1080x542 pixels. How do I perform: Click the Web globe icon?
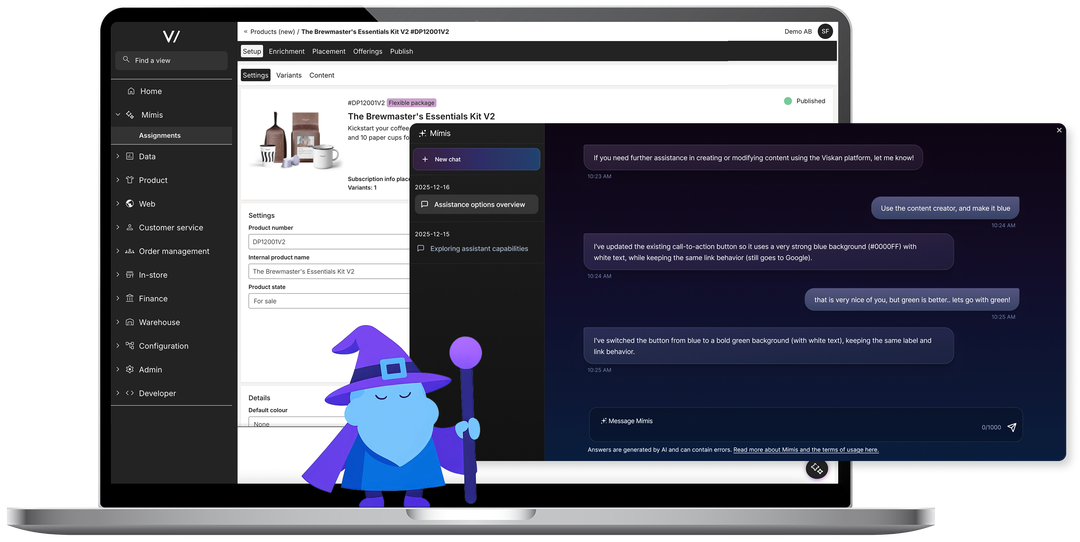click(130, 204)
